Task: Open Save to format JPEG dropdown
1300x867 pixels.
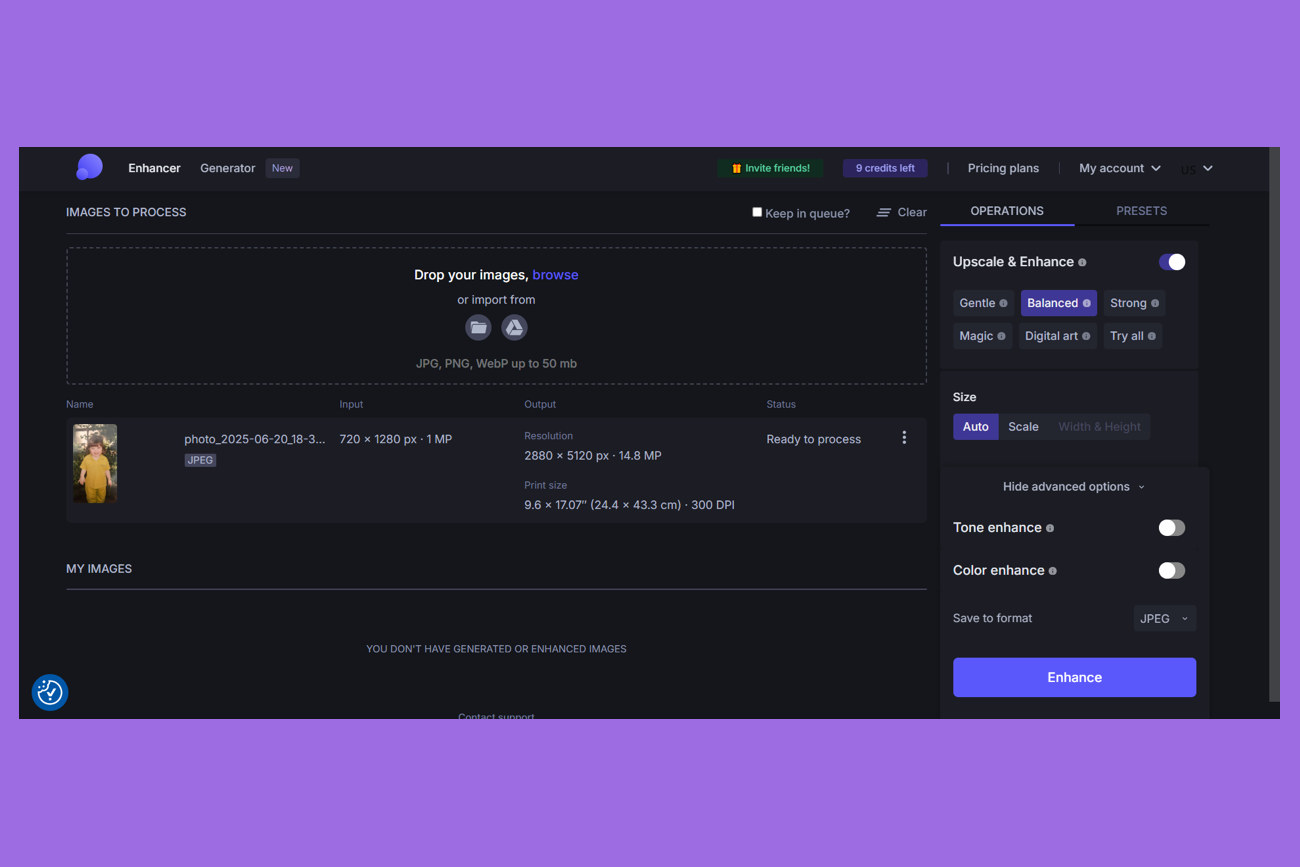Action: coord(1164,618)
